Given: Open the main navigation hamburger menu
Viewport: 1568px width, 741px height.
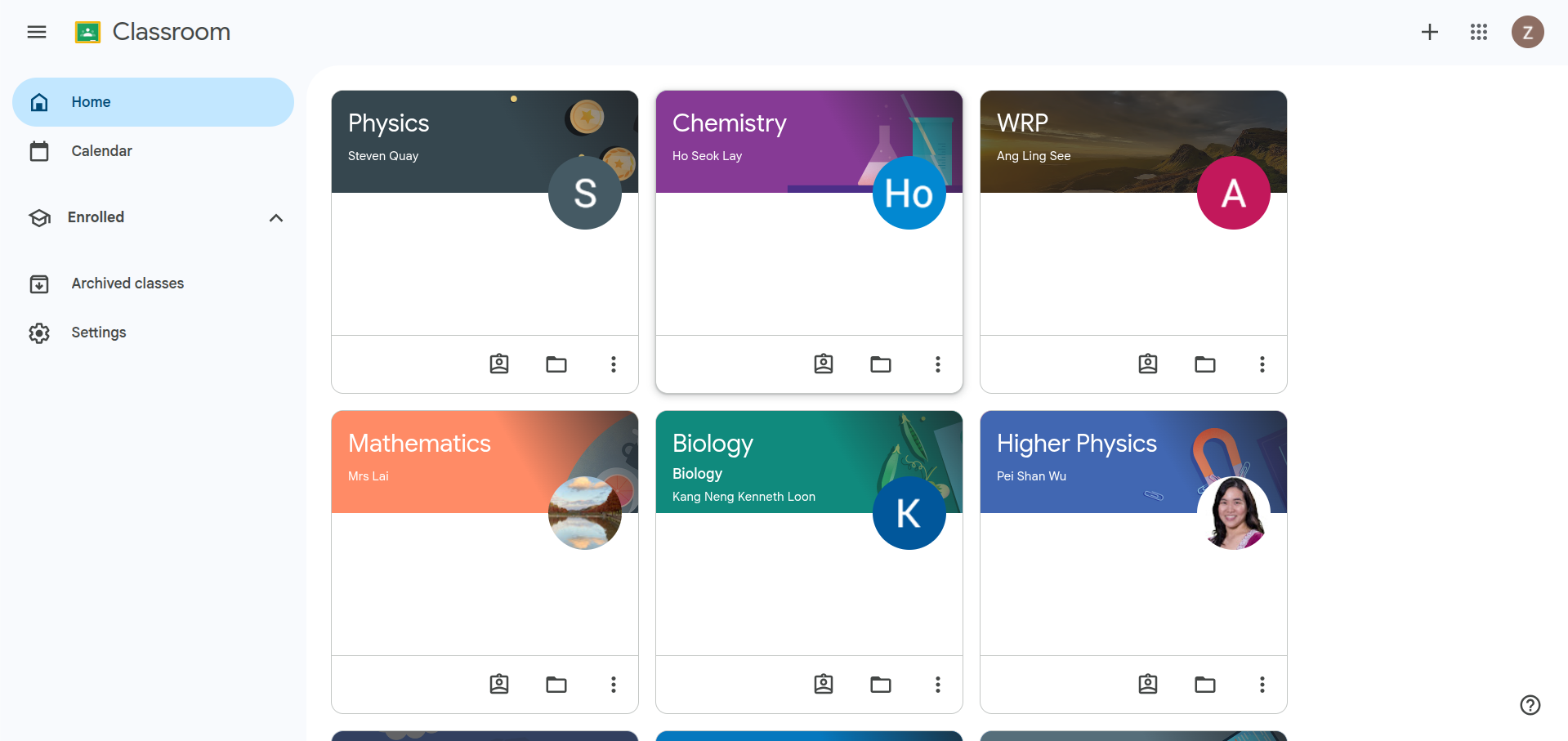Looking at the screenshot, I should [x=36, y=32].
